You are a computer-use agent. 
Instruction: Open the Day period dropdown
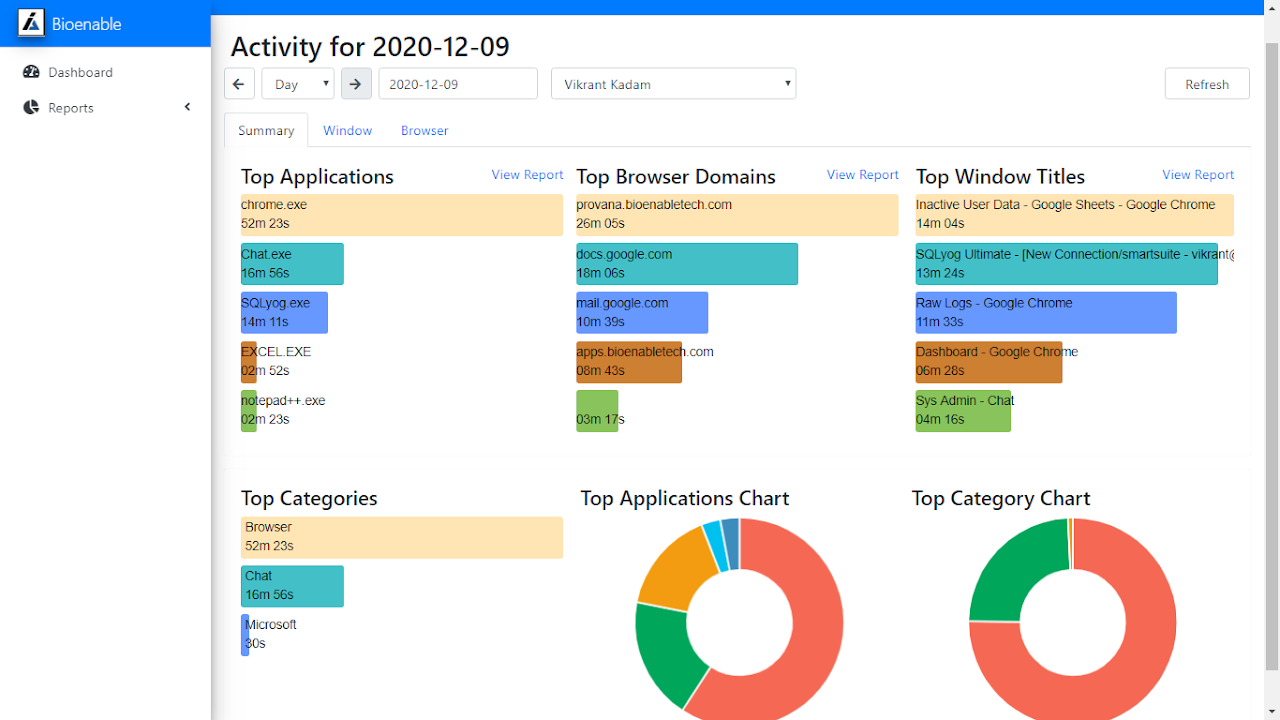(298, 84)
